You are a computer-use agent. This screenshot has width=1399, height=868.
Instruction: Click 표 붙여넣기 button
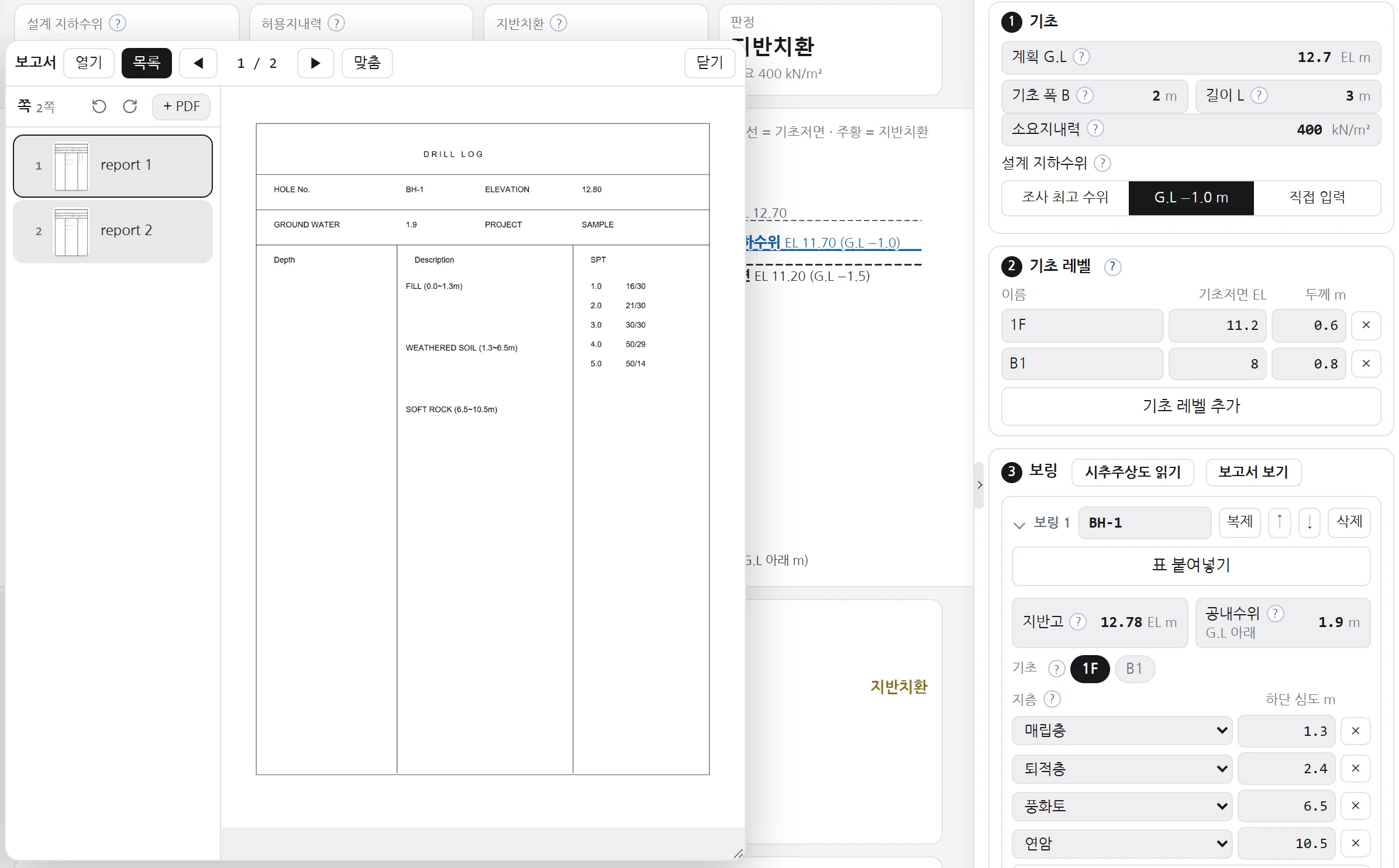click(1191, 566)
